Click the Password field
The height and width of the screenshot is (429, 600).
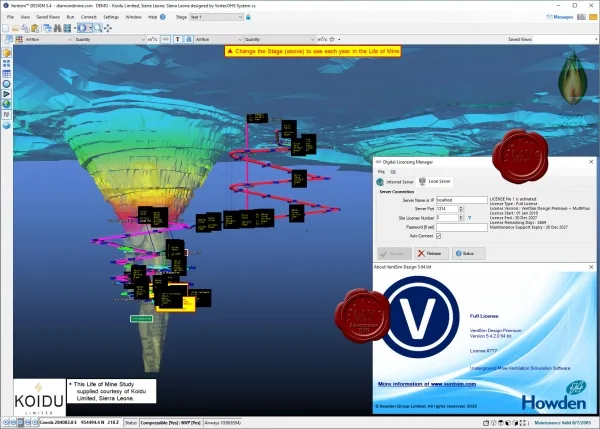(462, 227)
